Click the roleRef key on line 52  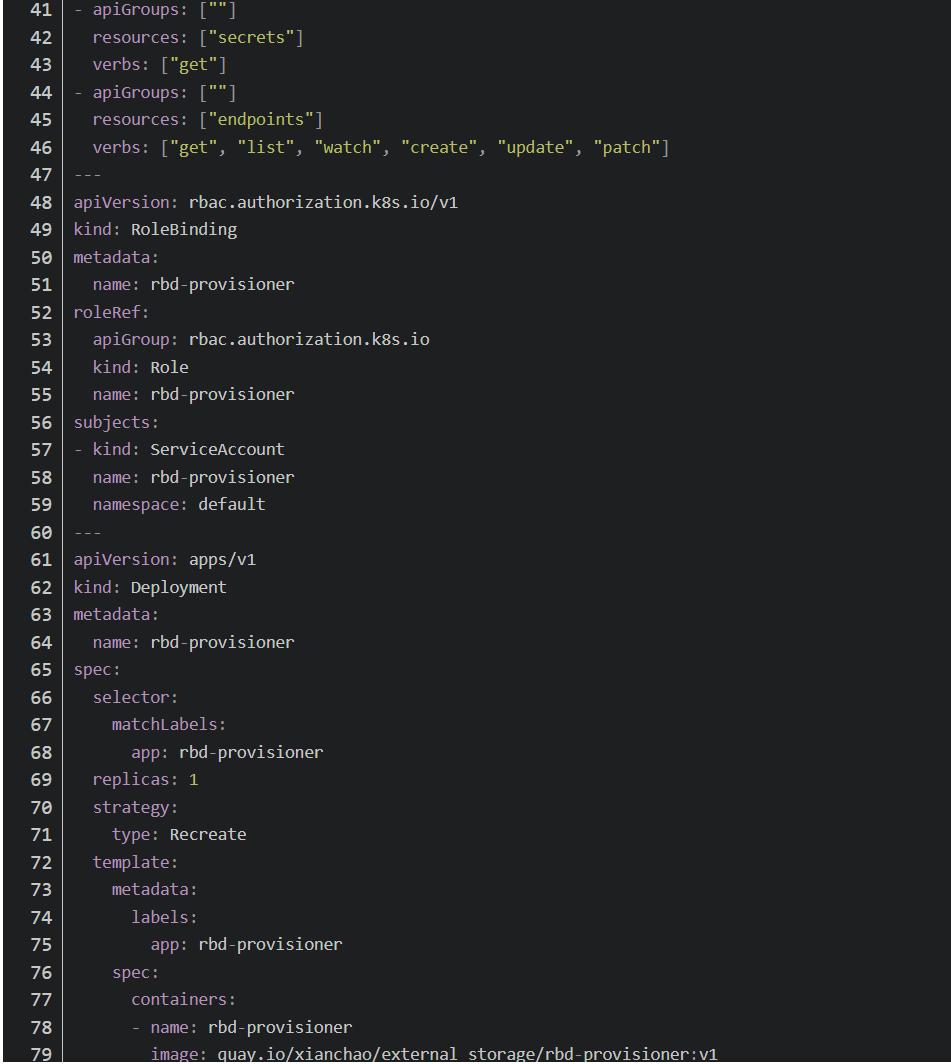[111, 312]
